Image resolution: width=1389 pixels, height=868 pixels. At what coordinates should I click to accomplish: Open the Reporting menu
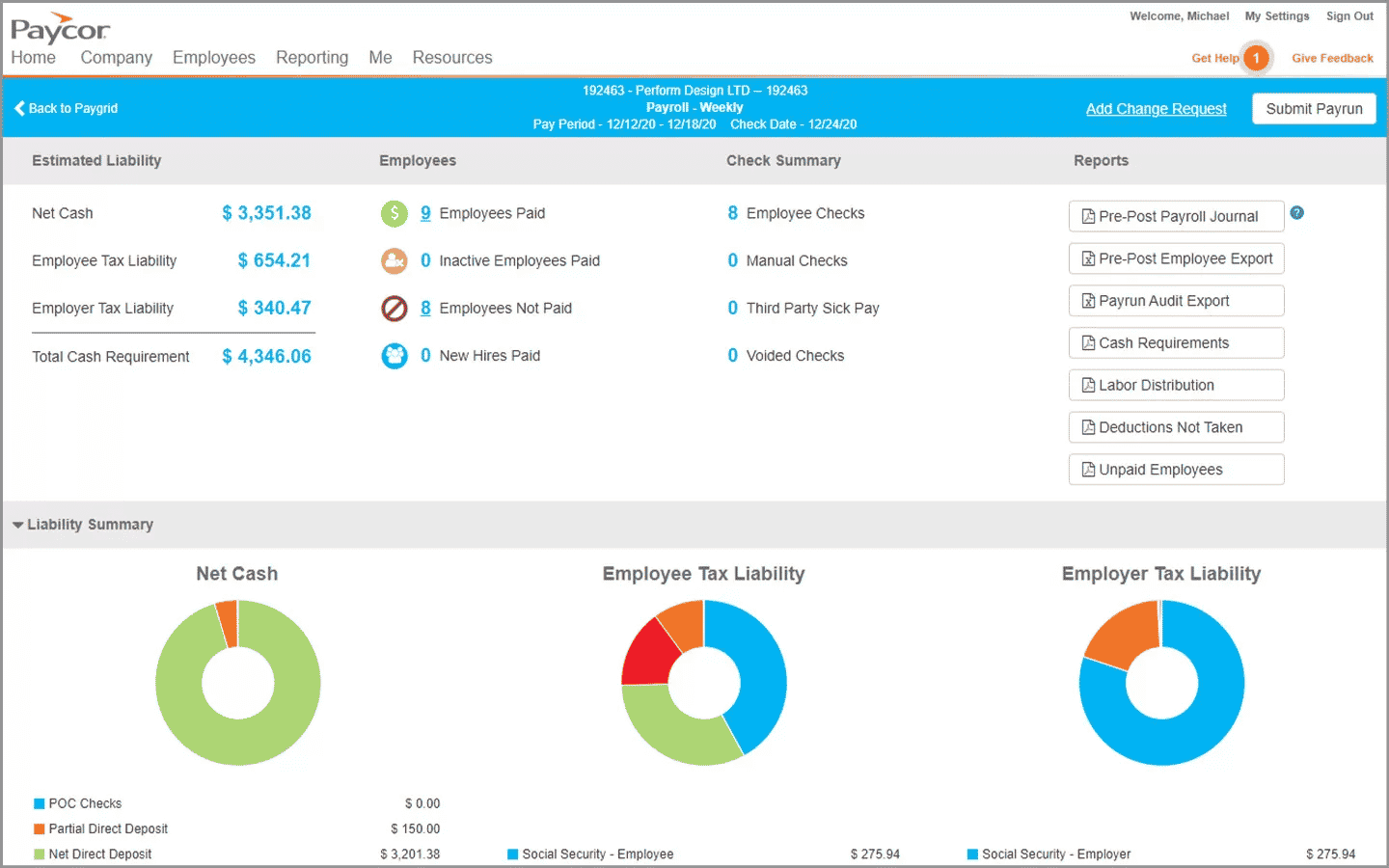pos(312,58)
